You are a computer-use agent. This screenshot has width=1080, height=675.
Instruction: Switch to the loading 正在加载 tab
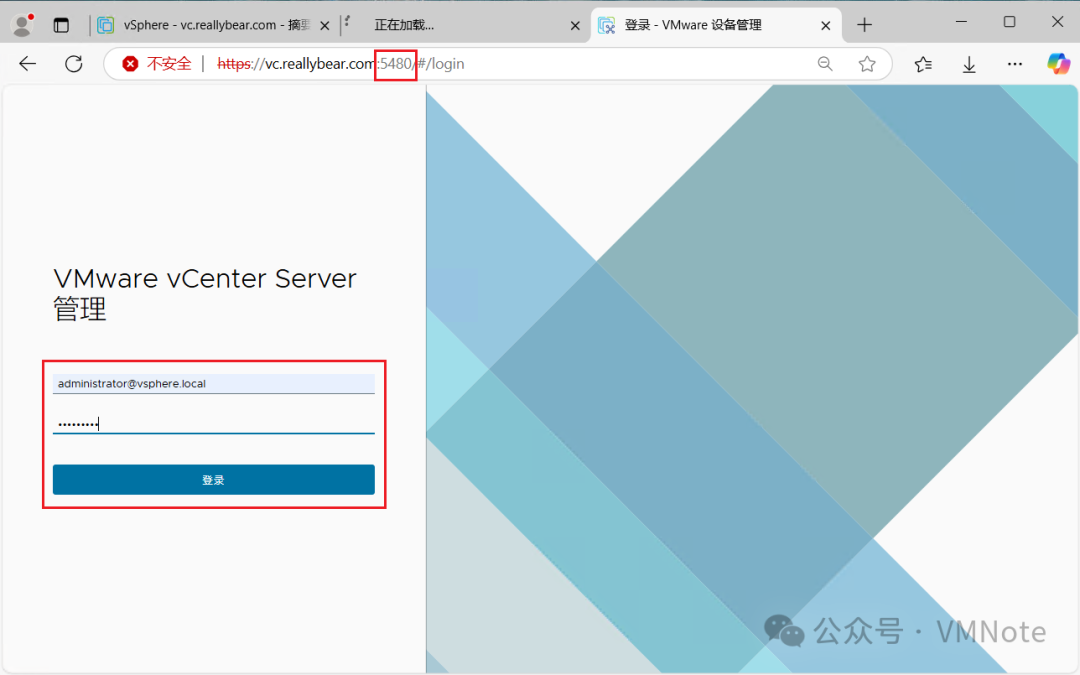pyautogui.click(x=463, y=25)
